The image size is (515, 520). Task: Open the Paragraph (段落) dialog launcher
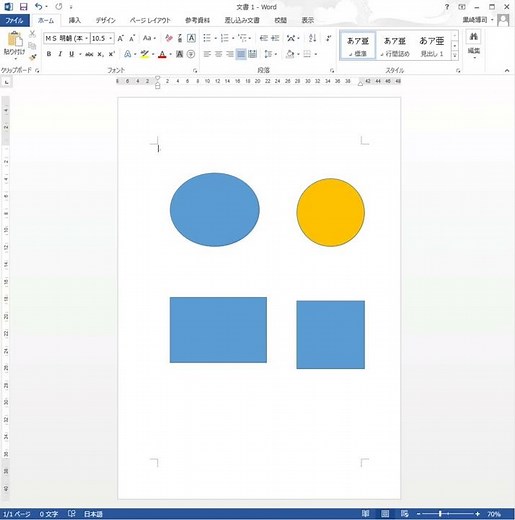coord(332,71)
